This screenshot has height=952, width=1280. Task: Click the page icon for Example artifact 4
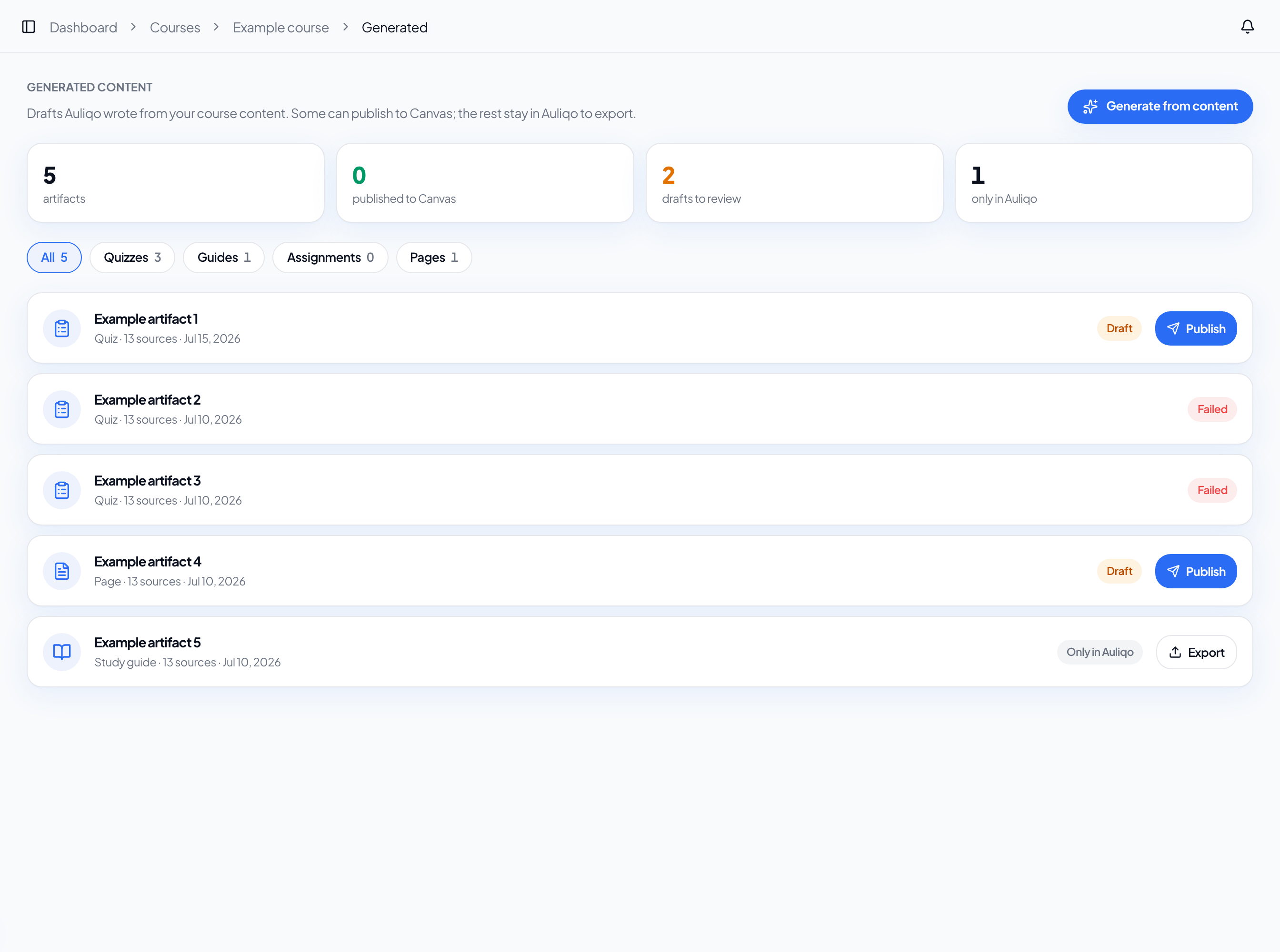(x=62, y=571)
